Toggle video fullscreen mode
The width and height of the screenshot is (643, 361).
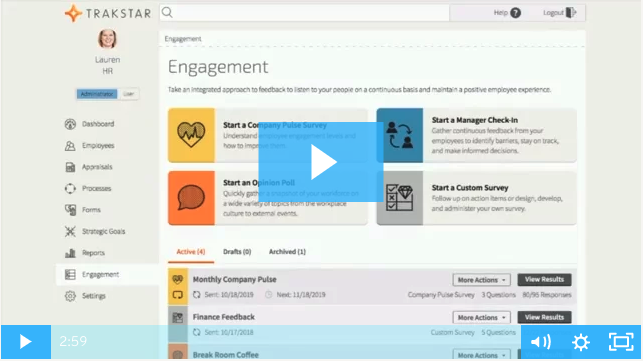pos(621,342)
